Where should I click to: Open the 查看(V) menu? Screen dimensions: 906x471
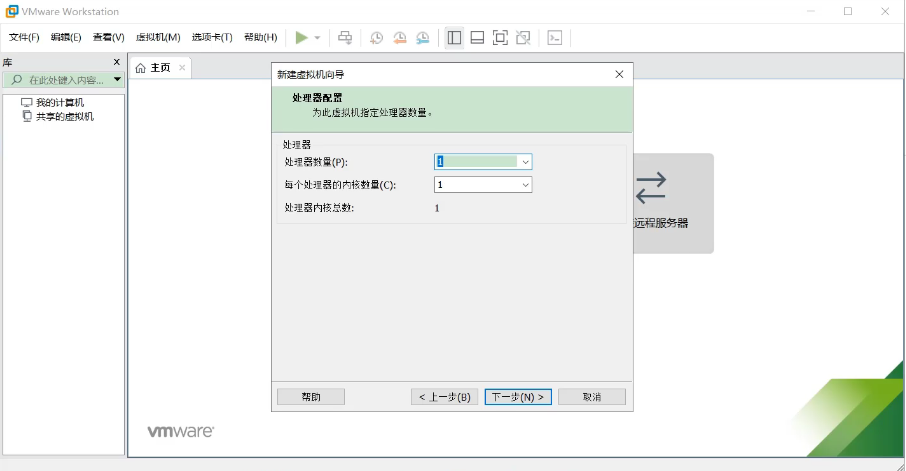coord(109,38)
